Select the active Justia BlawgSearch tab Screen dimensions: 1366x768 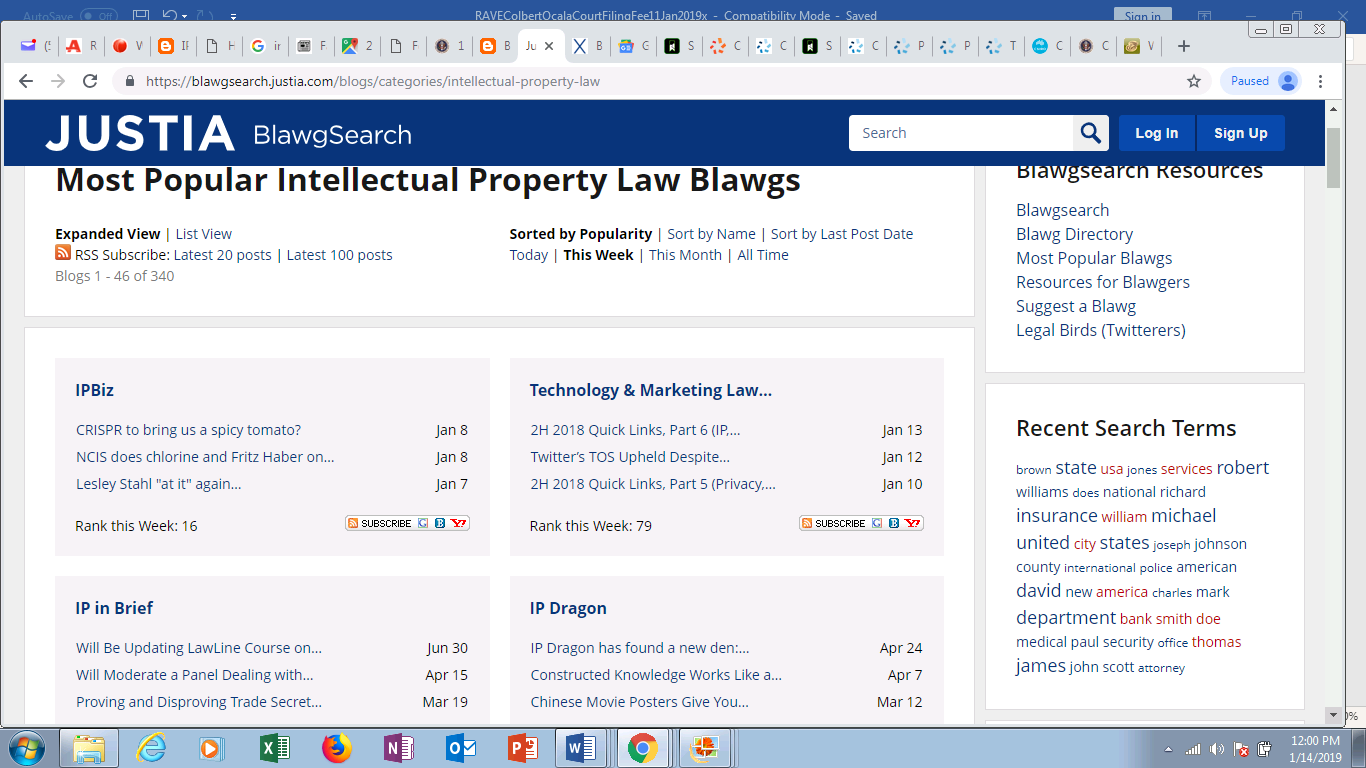point(540,46)
